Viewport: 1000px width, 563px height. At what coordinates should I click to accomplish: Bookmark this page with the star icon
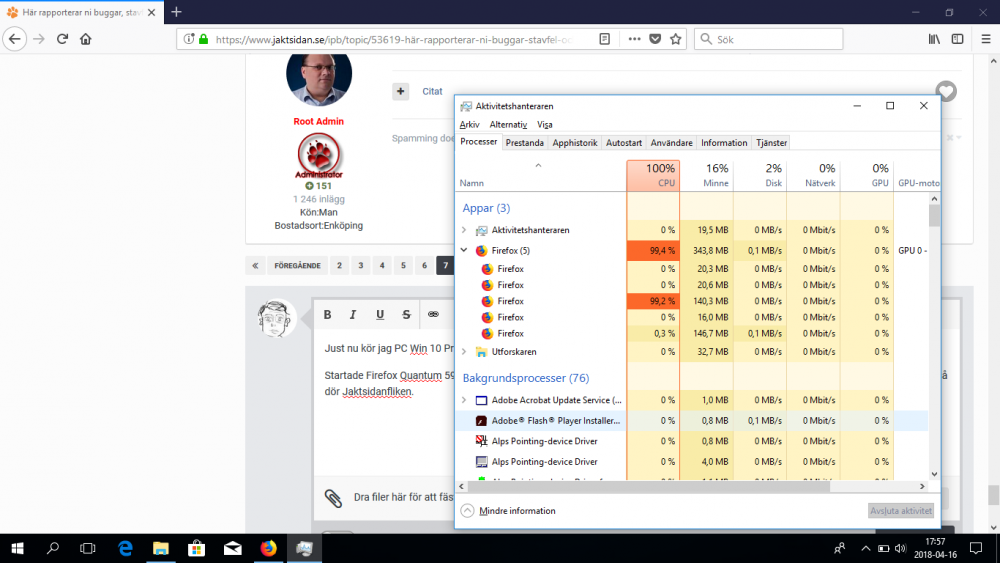click(676, 39)
